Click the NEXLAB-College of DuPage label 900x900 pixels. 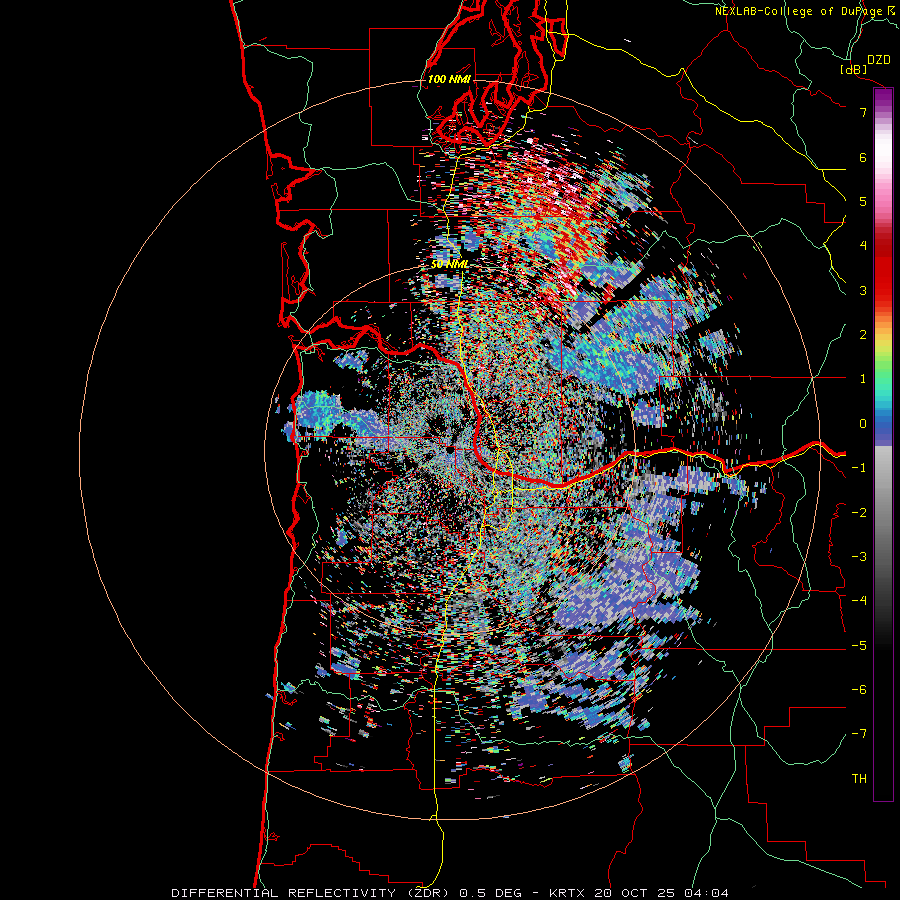800,11
